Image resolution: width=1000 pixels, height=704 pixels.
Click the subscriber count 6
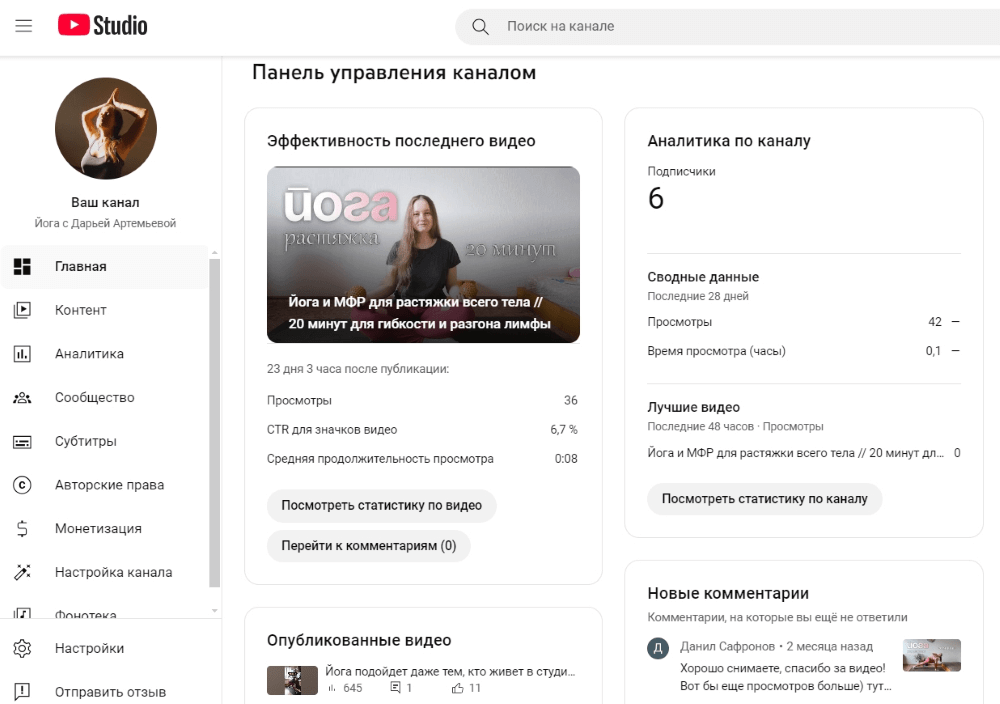coord(656,198)
